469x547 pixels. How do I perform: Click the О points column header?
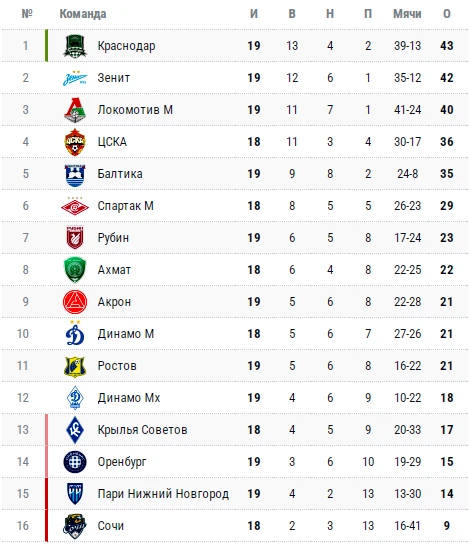447,14
